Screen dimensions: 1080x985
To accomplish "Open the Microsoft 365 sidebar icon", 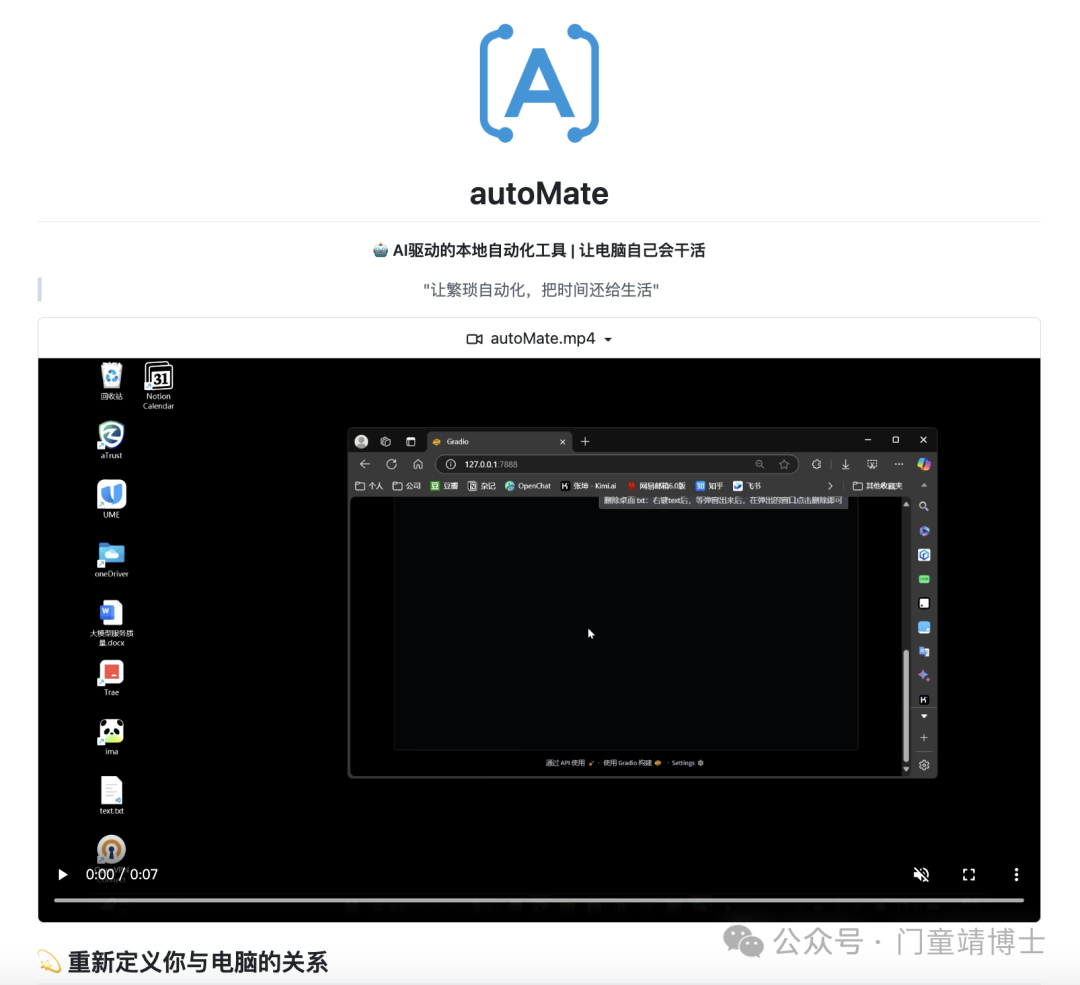I will click(x=924, y=531).
